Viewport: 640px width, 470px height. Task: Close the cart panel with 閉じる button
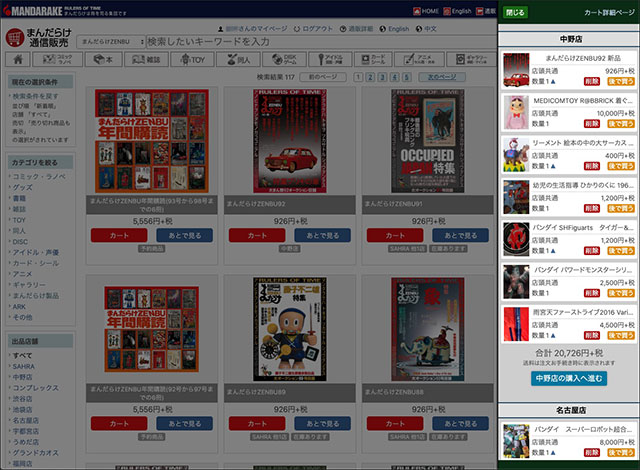click(515, 12)
